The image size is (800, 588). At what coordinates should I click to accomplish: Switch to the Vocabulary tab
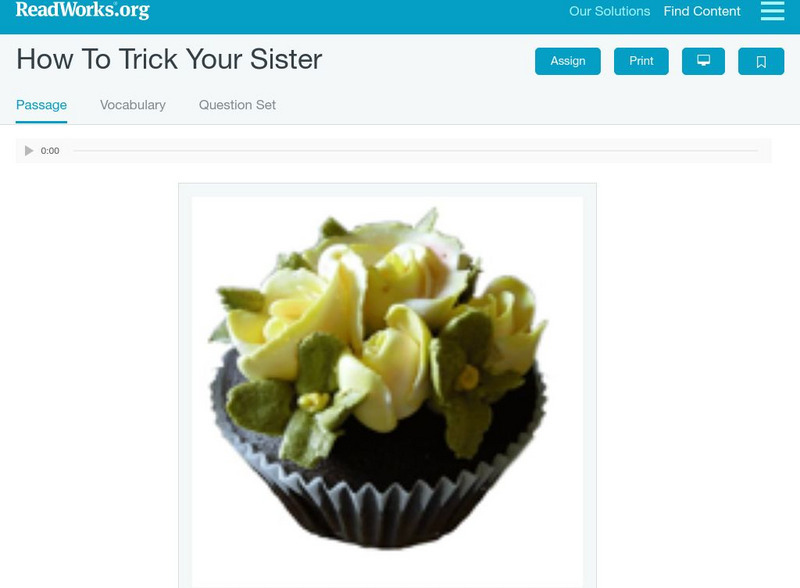tap(133, 105)
